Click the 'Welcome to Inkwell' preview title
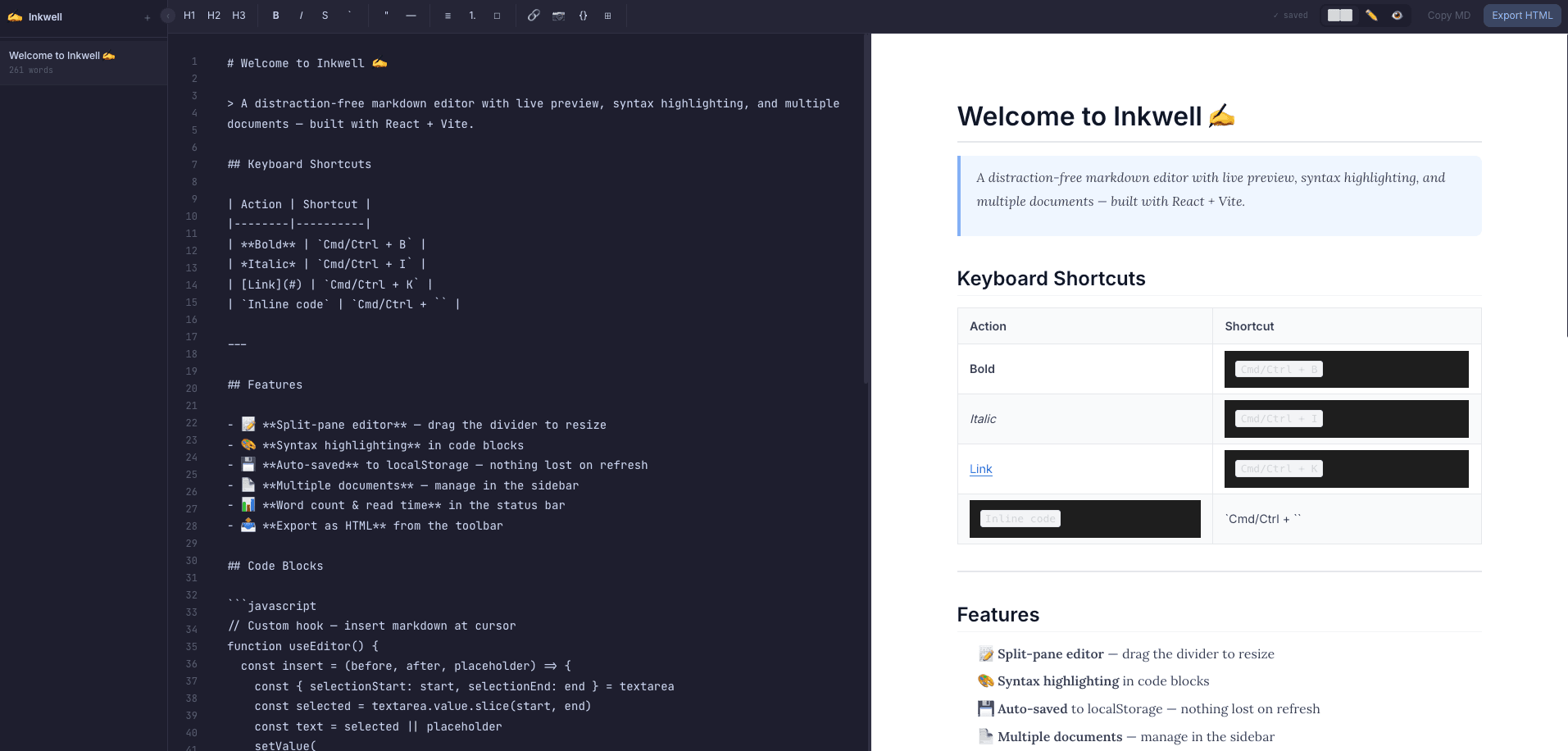This screenshot has width=1568, height=751. [1096, 116]
